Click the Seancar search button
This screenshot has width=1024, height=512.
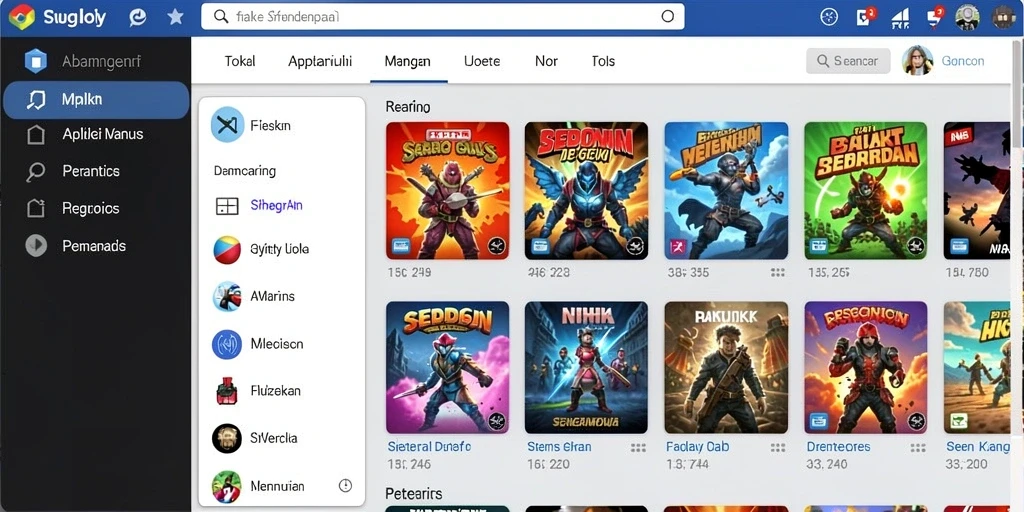[x=848, y=61]
